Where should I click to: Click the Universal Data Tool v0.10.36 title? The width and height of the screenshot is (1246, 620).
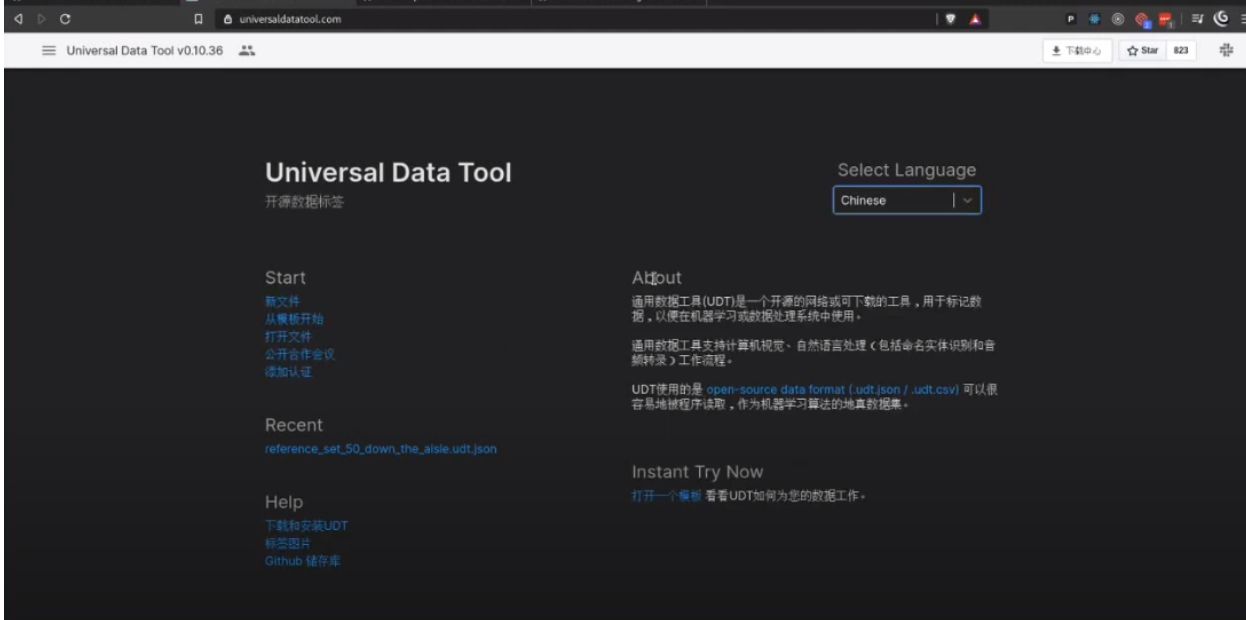(x=145, y=51)
